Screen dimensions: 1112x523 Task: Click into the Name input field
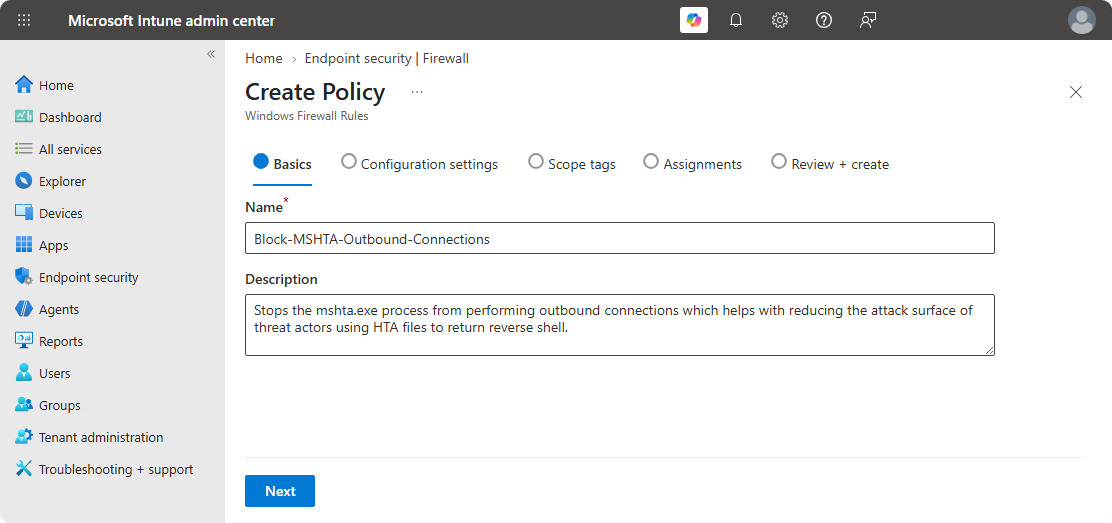620,238
